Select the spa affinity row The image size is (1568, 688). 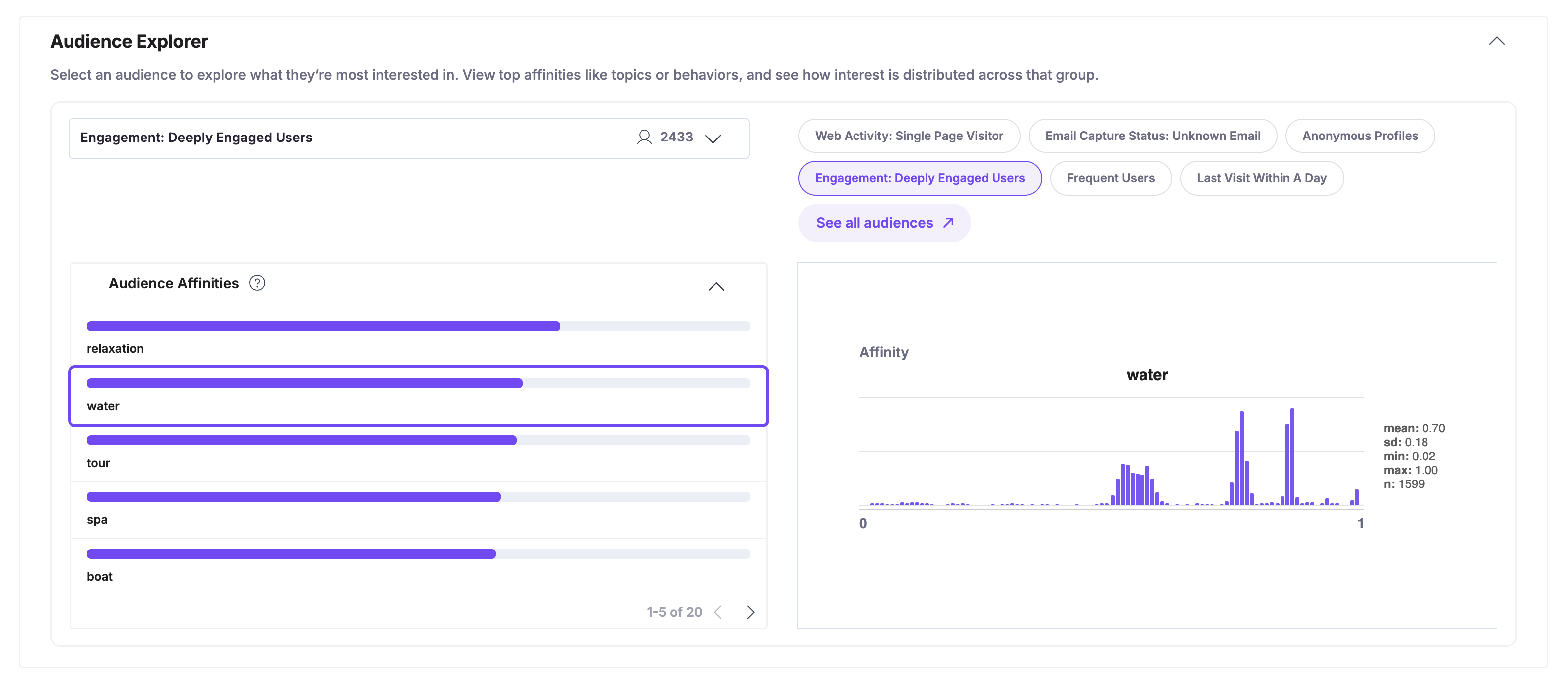418,508
